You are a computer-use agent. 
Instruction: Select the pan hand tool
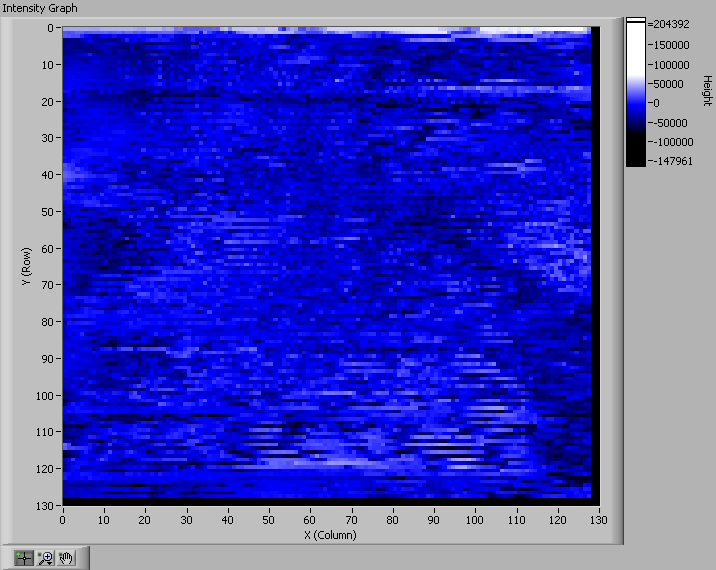tap(66, 558)
